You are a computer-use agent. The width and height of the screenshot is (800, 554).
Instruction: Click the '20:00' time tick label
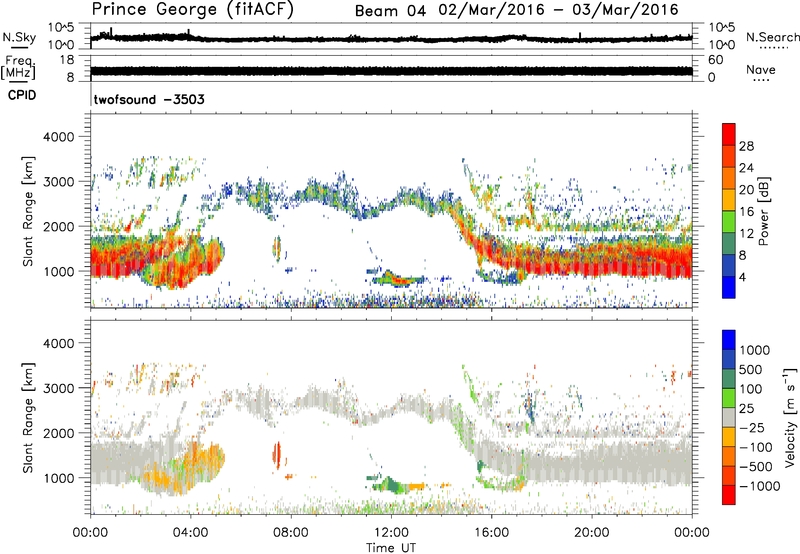click(x=592, y=533)
